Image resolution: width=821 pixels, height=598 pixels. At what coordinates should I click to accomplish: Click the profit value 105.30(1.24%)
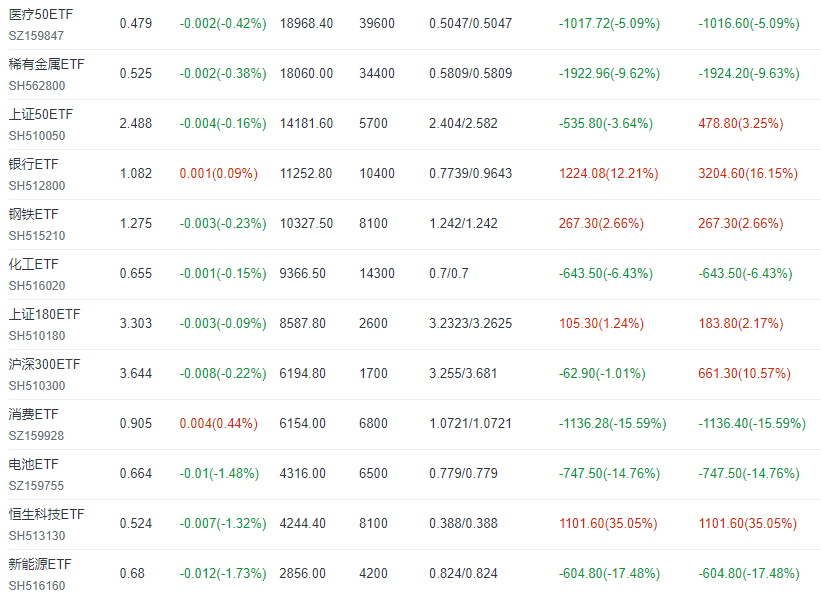601,324
